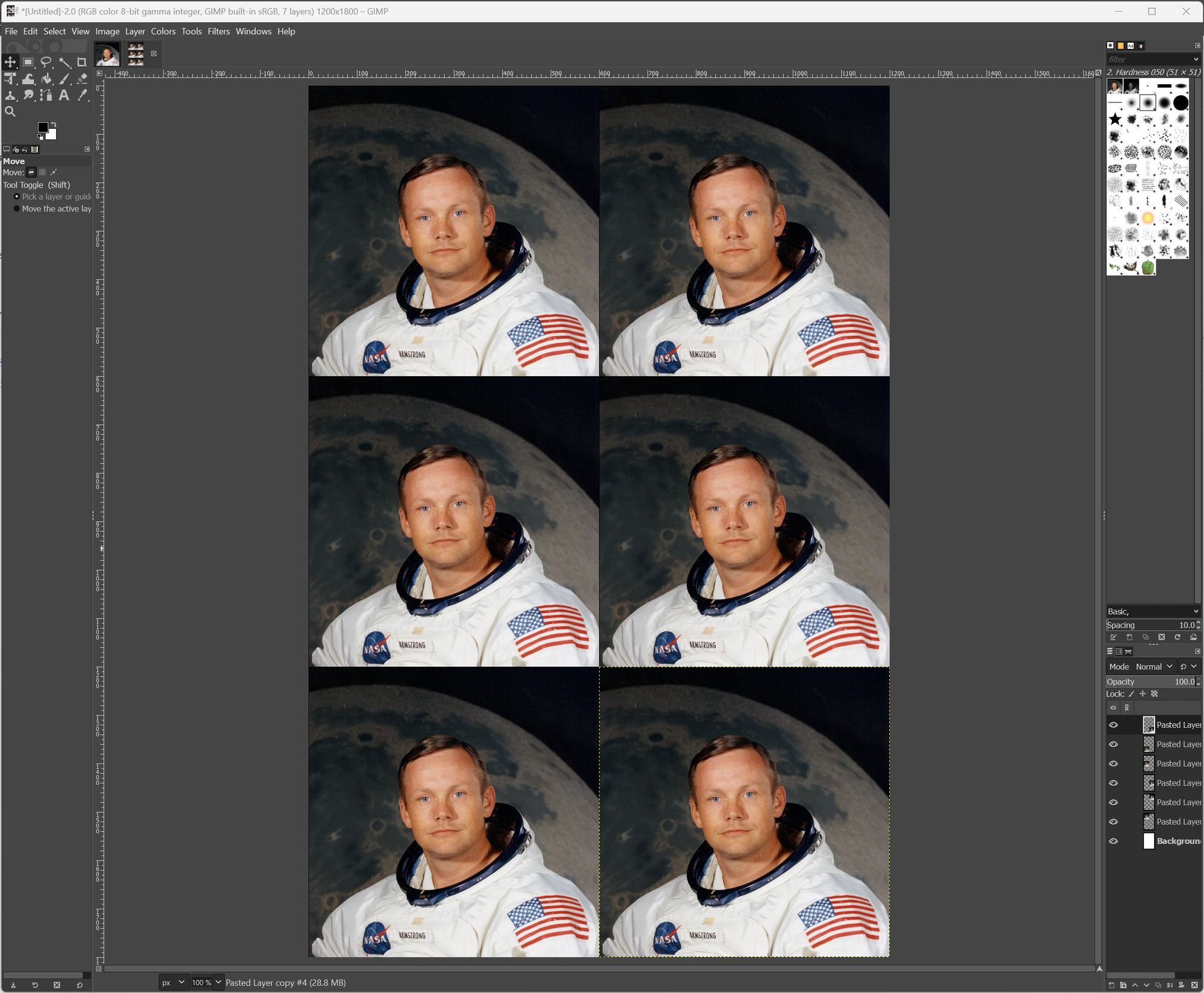This screenshot has width=1204, height=993.
Task: Open the layer Mode Normal dropdown
Action: 1141,667
